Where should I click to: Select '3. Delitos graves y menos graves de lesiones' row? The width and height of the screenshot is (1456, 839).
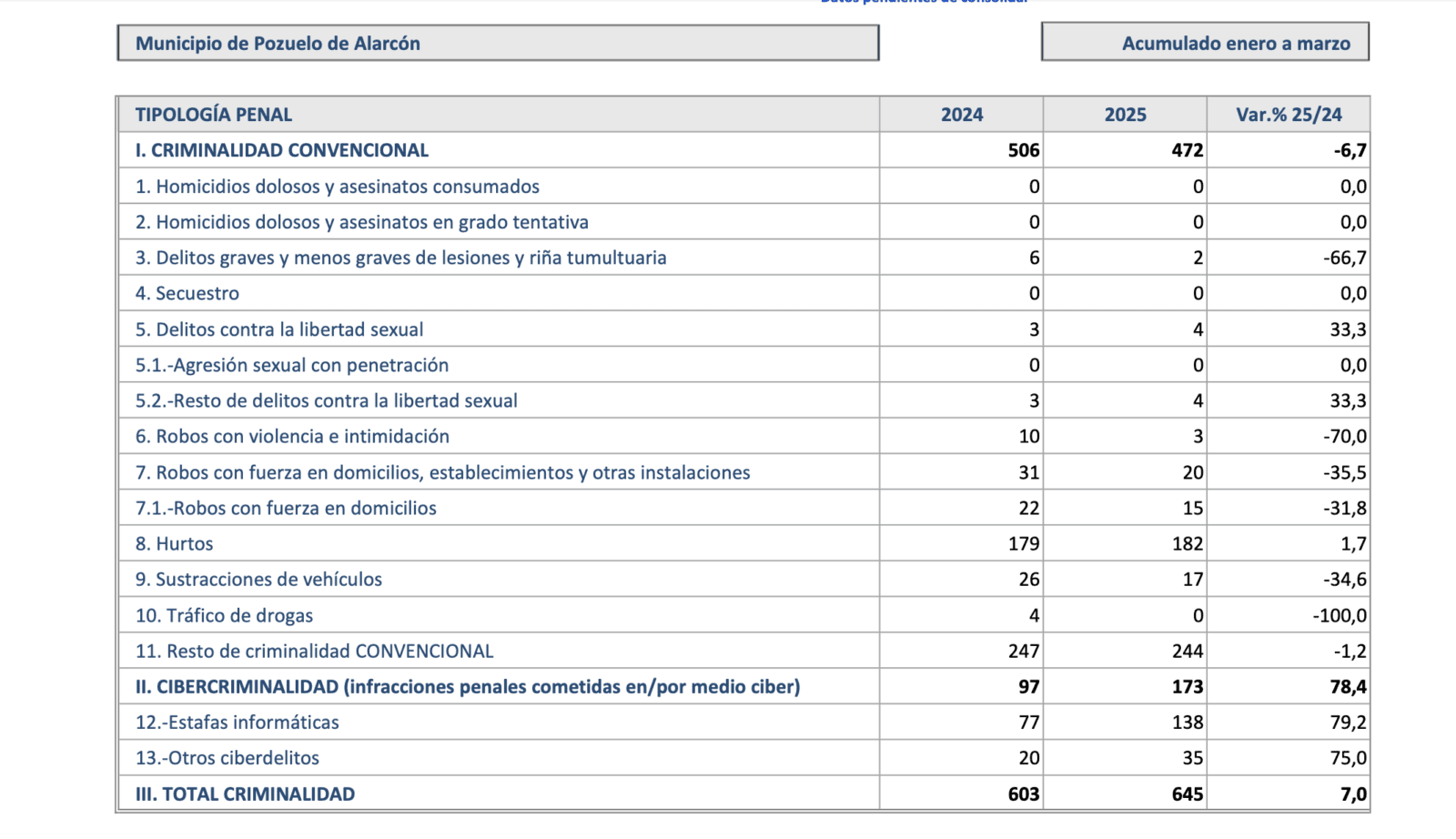pos(401,258)
